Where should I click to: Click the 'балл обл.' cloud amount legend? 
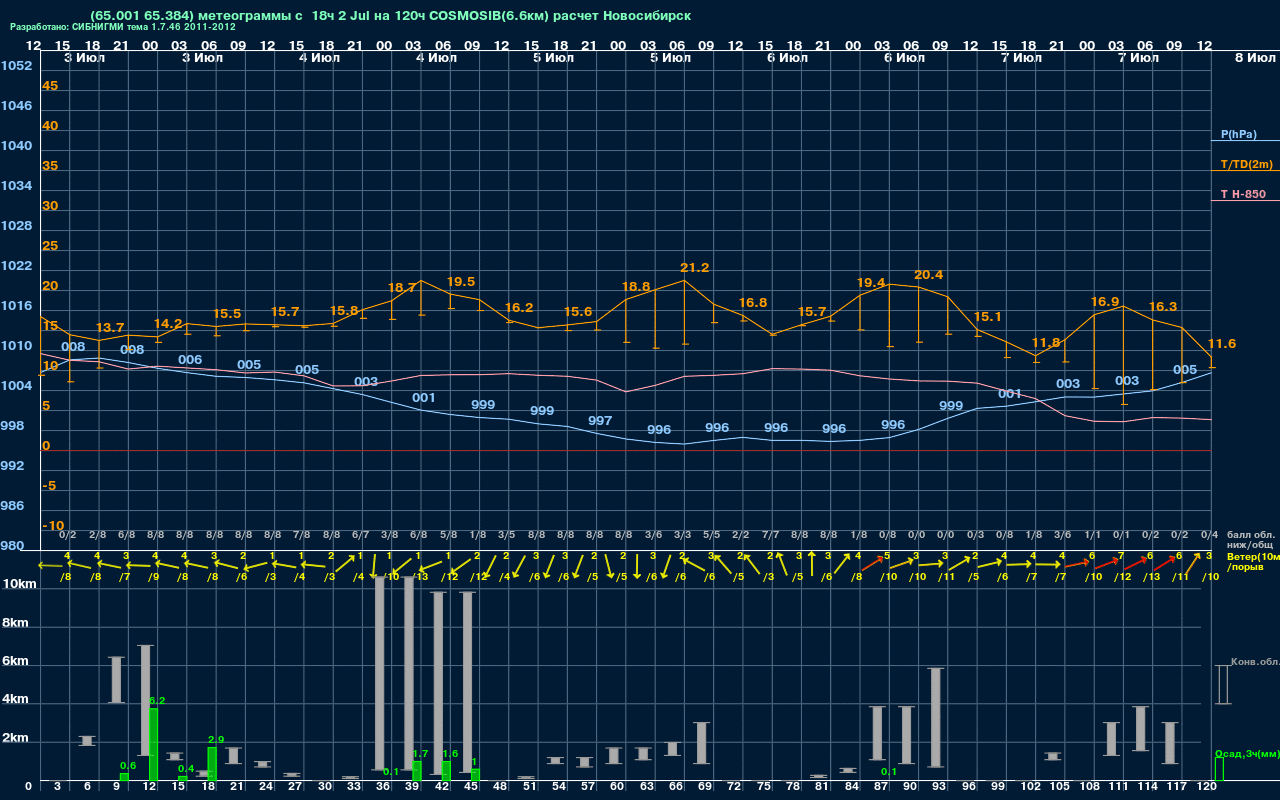click(x=1249, y=535)
